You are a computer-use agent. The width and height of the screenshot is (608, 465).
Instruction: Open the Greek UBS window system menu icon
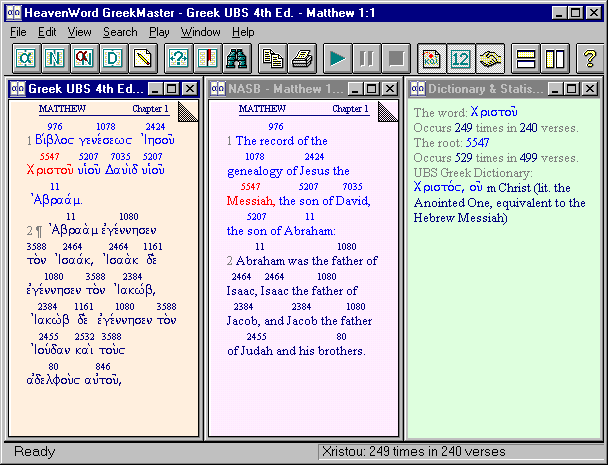pyautogui.click(x=17, y=89)
